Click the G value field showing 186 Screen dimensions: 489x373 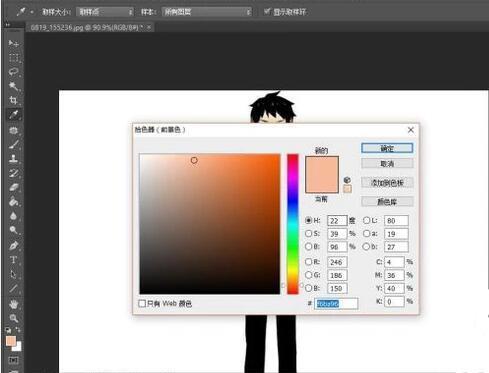337,275
